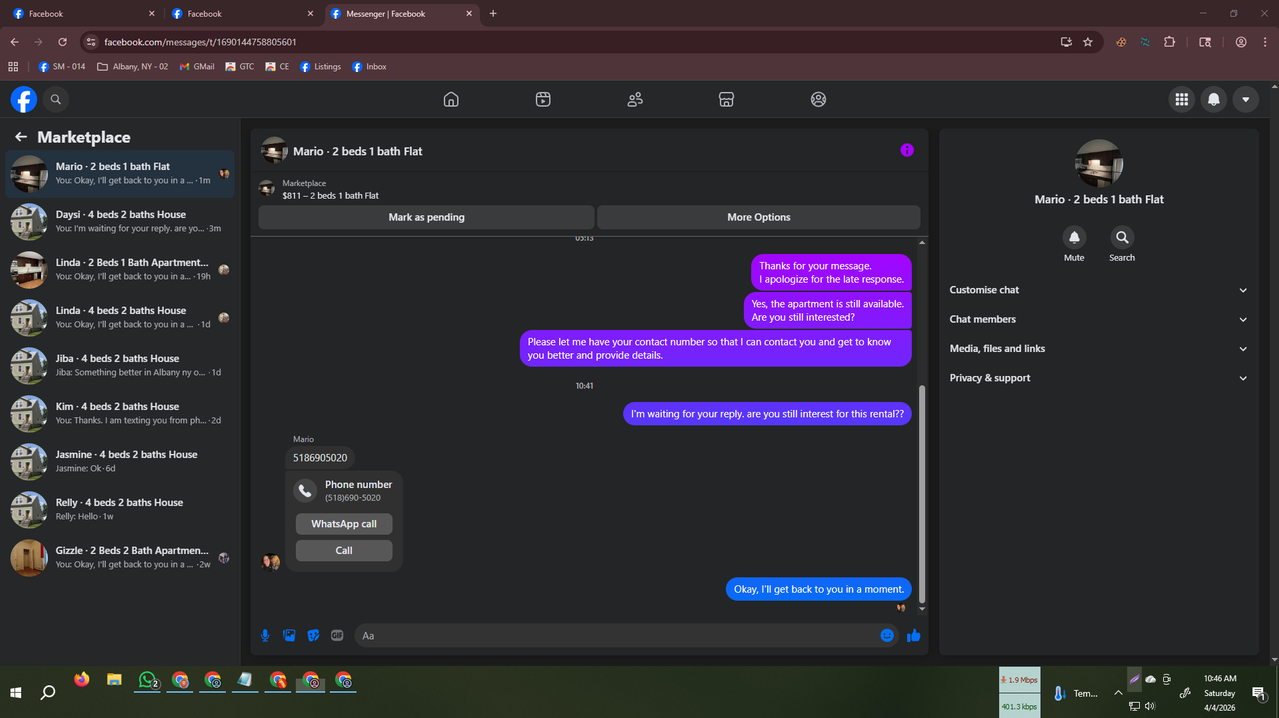Image resolution: width=1279 pixels, height=718 pixels.
Task: Click the address bar URL
Action: (200, 42)
